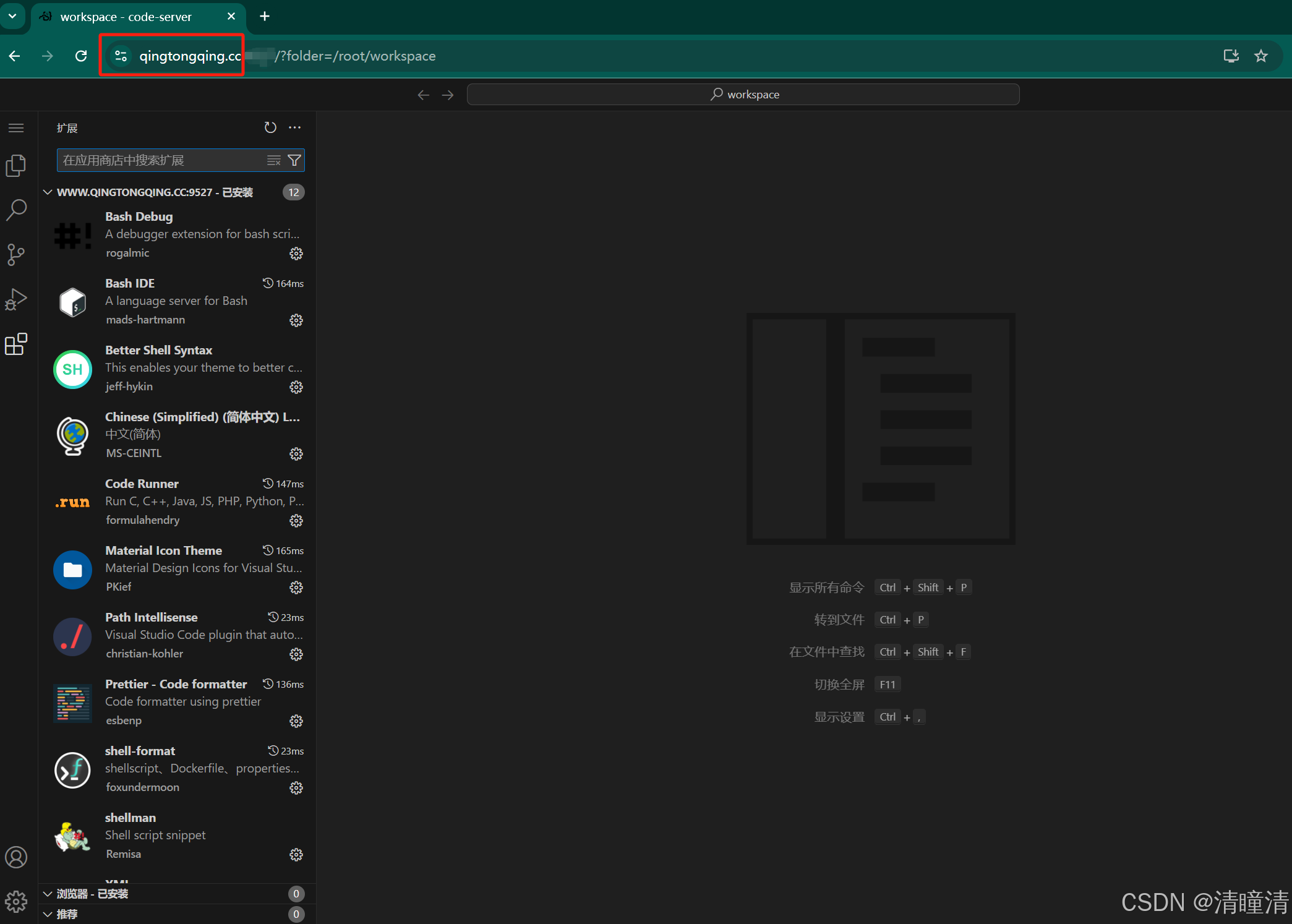Click the workspace command center search box

(x=743, y=95)
